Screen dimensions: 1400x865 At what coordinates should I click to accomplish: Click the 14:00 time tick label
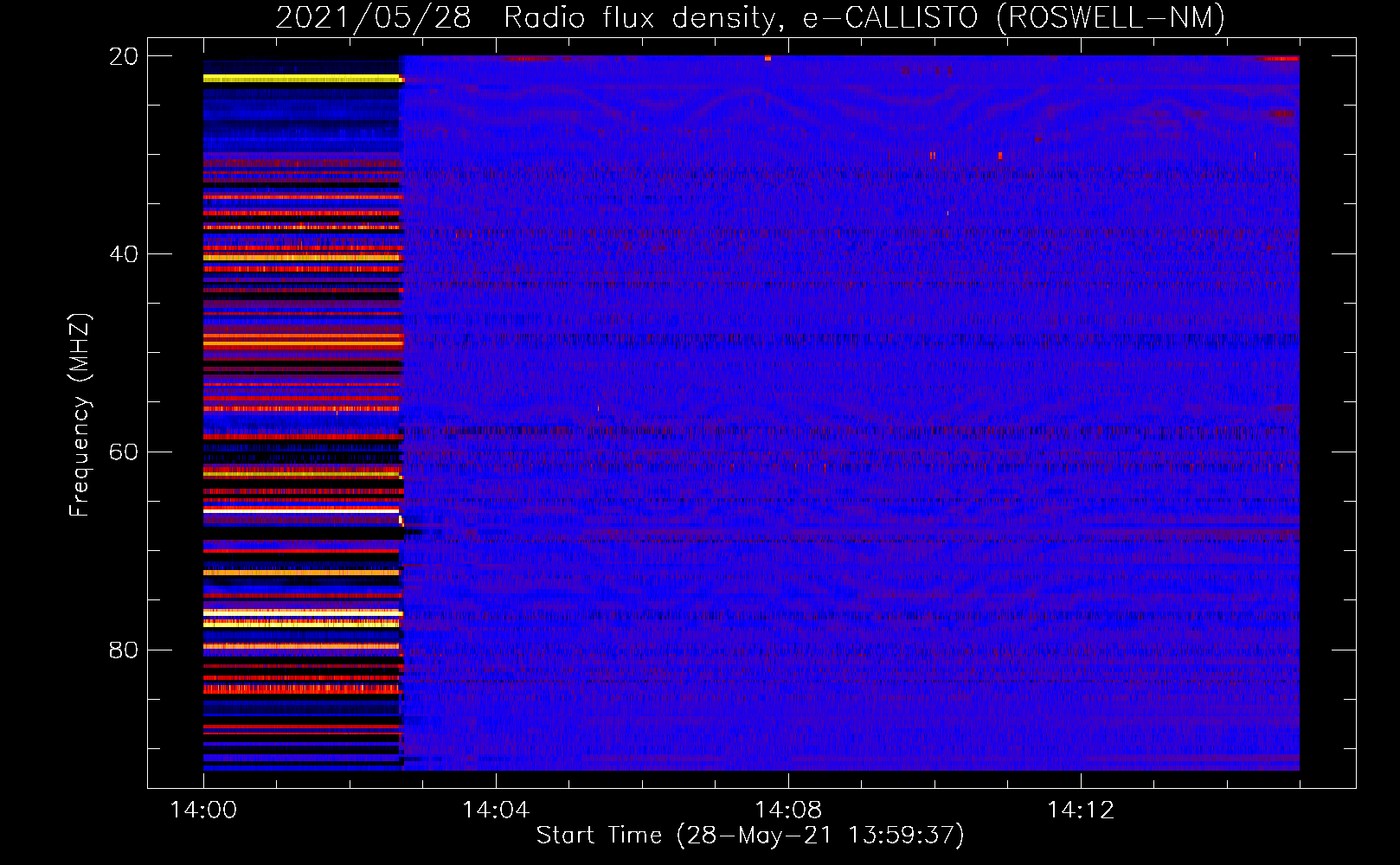203,811
